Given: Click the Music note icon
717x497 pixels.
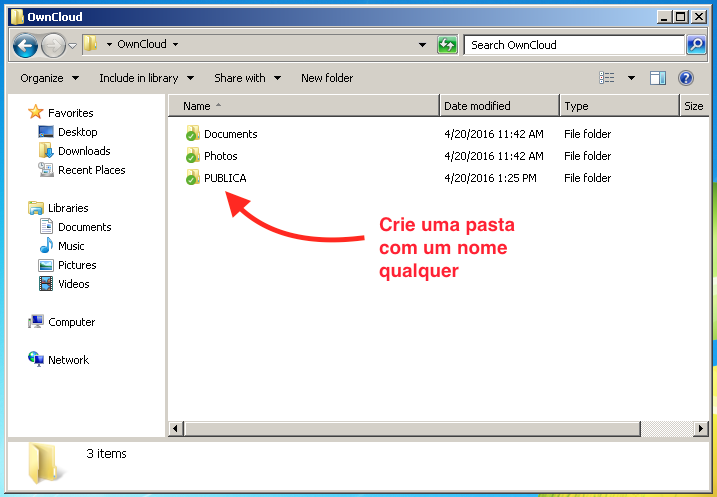Looking at the screenshot, I should 46,246.
